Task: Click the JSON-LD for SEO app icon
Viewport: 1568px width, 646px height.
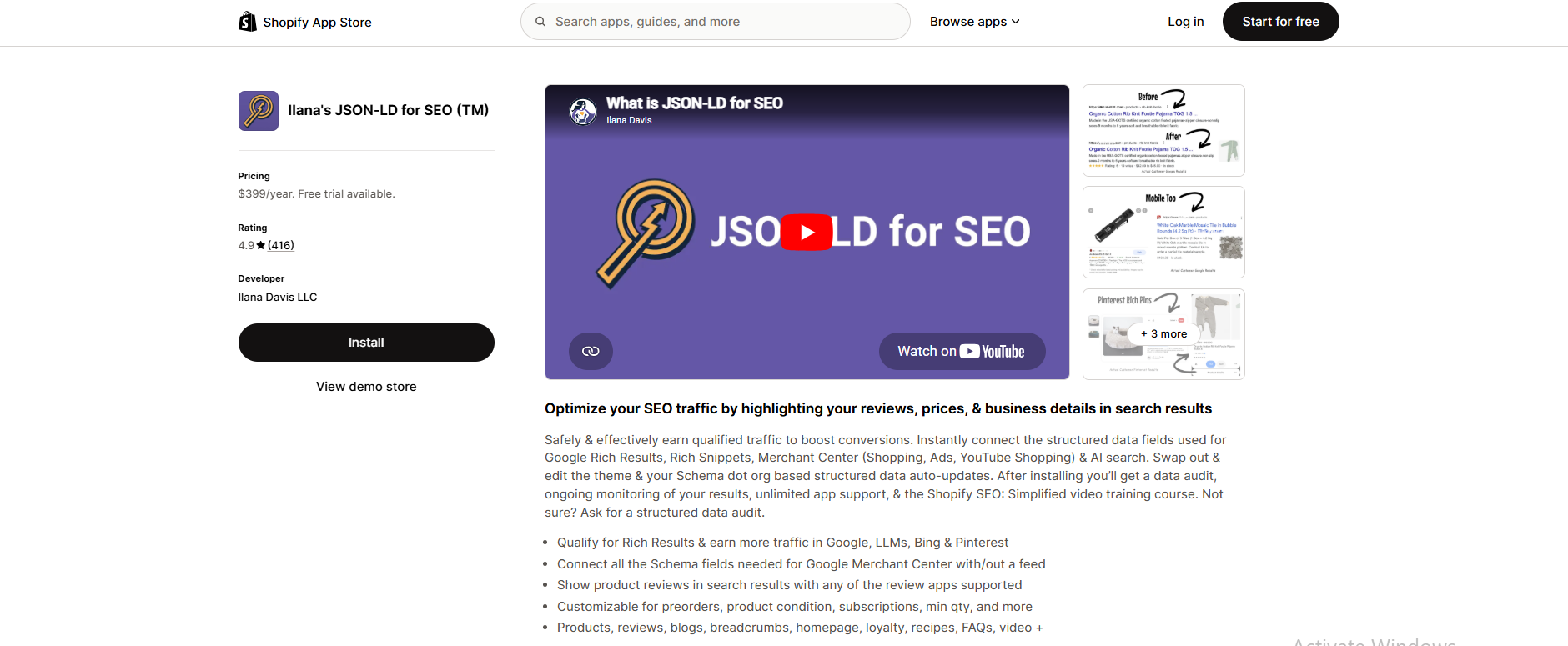Action: (259, 111)
